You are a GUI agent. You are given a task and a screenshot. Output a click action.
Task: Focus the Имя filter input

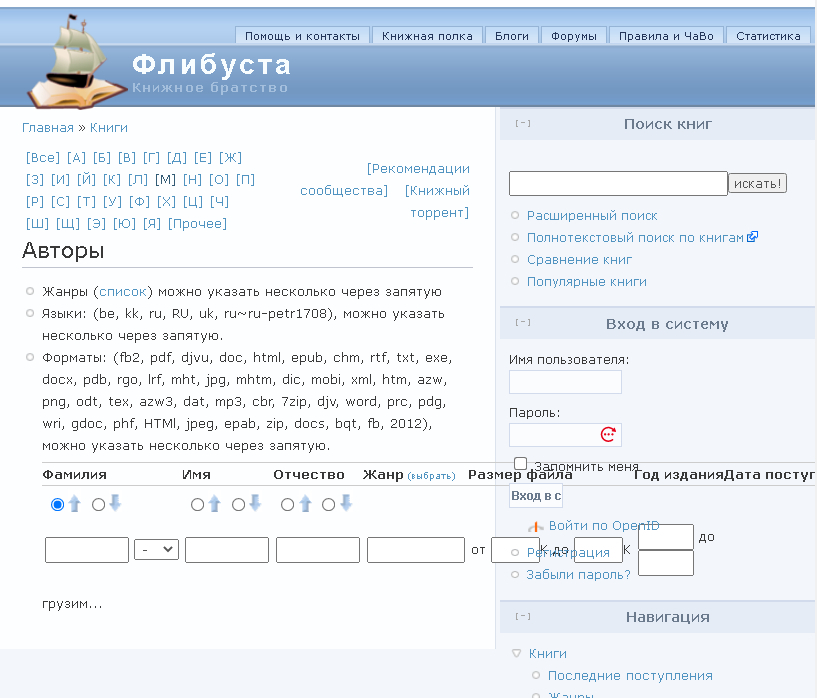point(227,550)
